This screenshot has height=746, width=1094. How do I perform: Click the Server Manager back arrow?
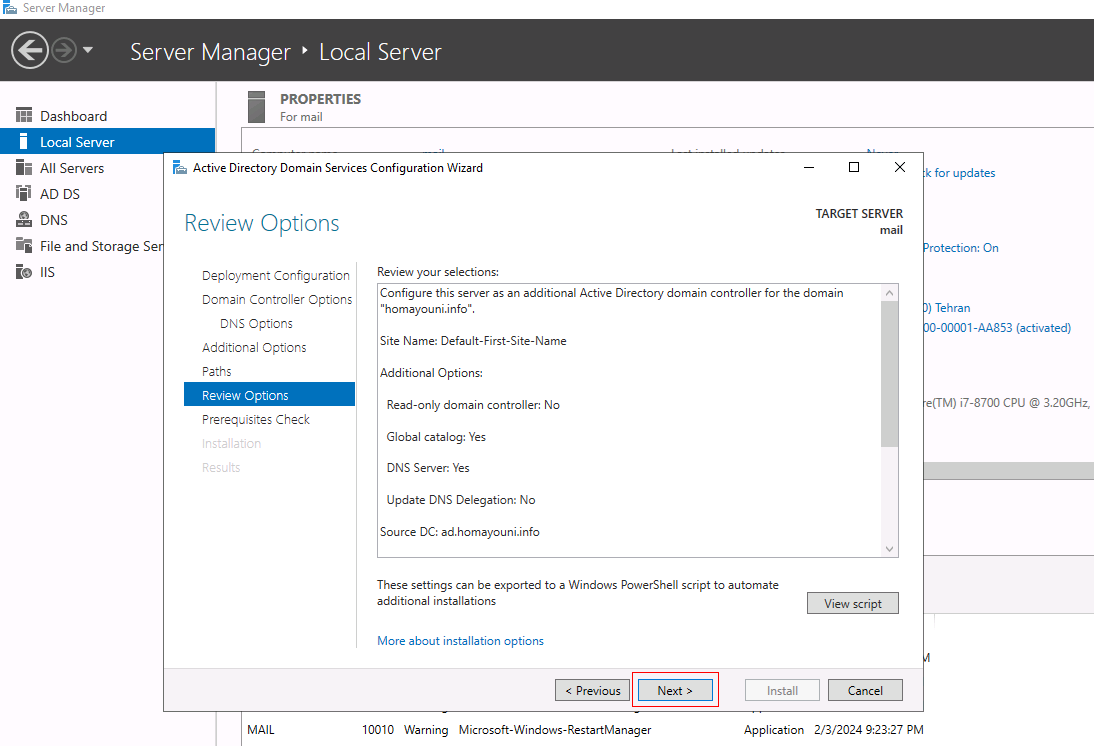(x=29, y=50)
